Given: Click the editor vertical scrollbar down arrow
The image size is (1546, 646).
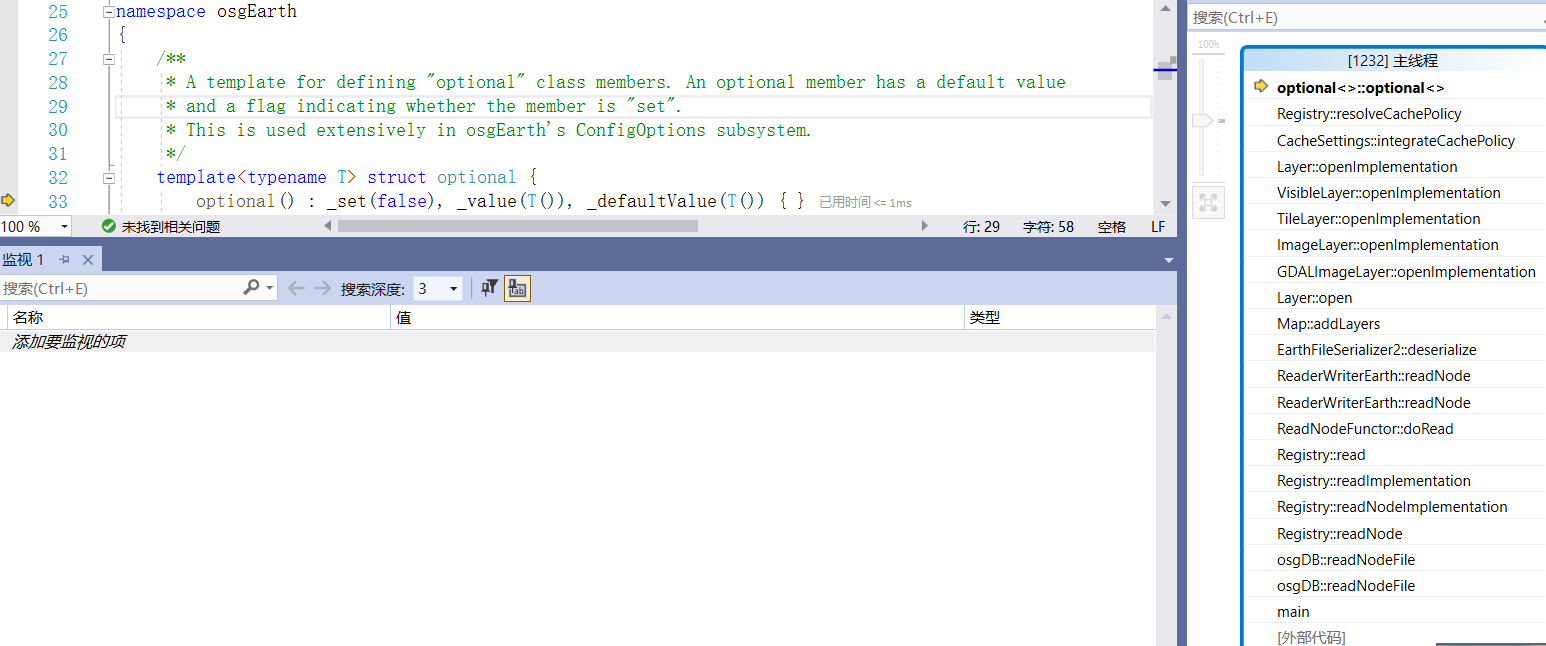Looking at the screenshot, I should (1164, 202).
